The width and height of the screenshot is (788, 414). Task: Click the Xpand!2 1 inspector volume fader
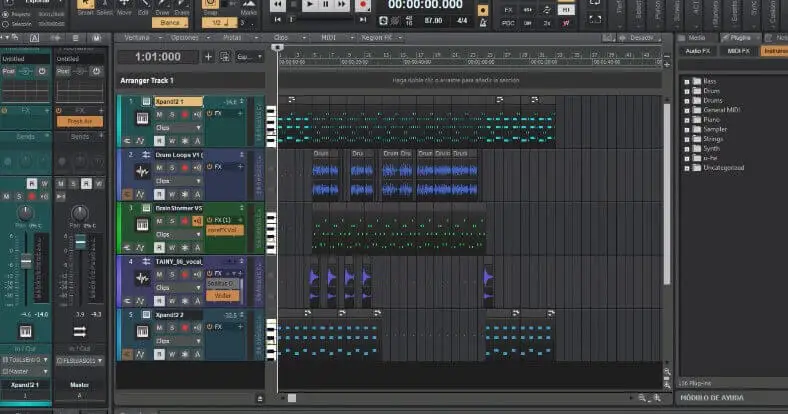(26, 261)
